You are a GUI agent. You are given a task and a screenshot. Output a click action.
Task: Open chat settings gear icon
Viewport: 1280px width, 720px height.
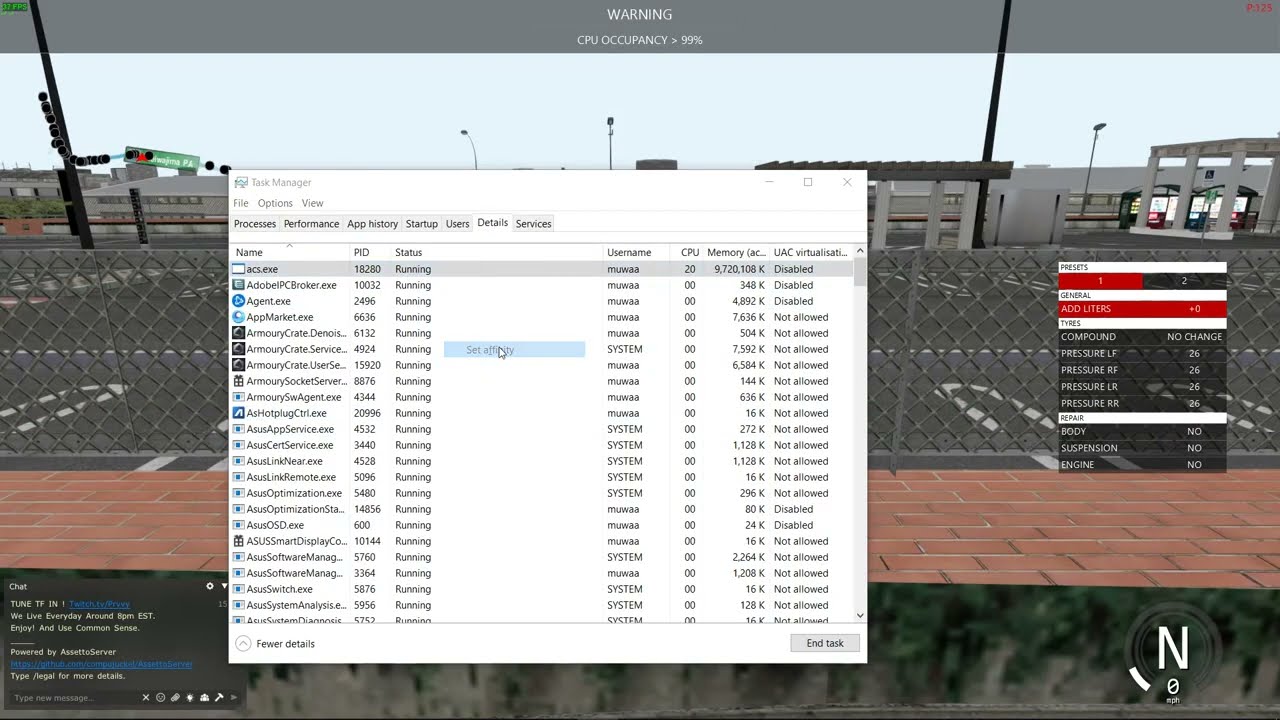[x=210, y=587]
